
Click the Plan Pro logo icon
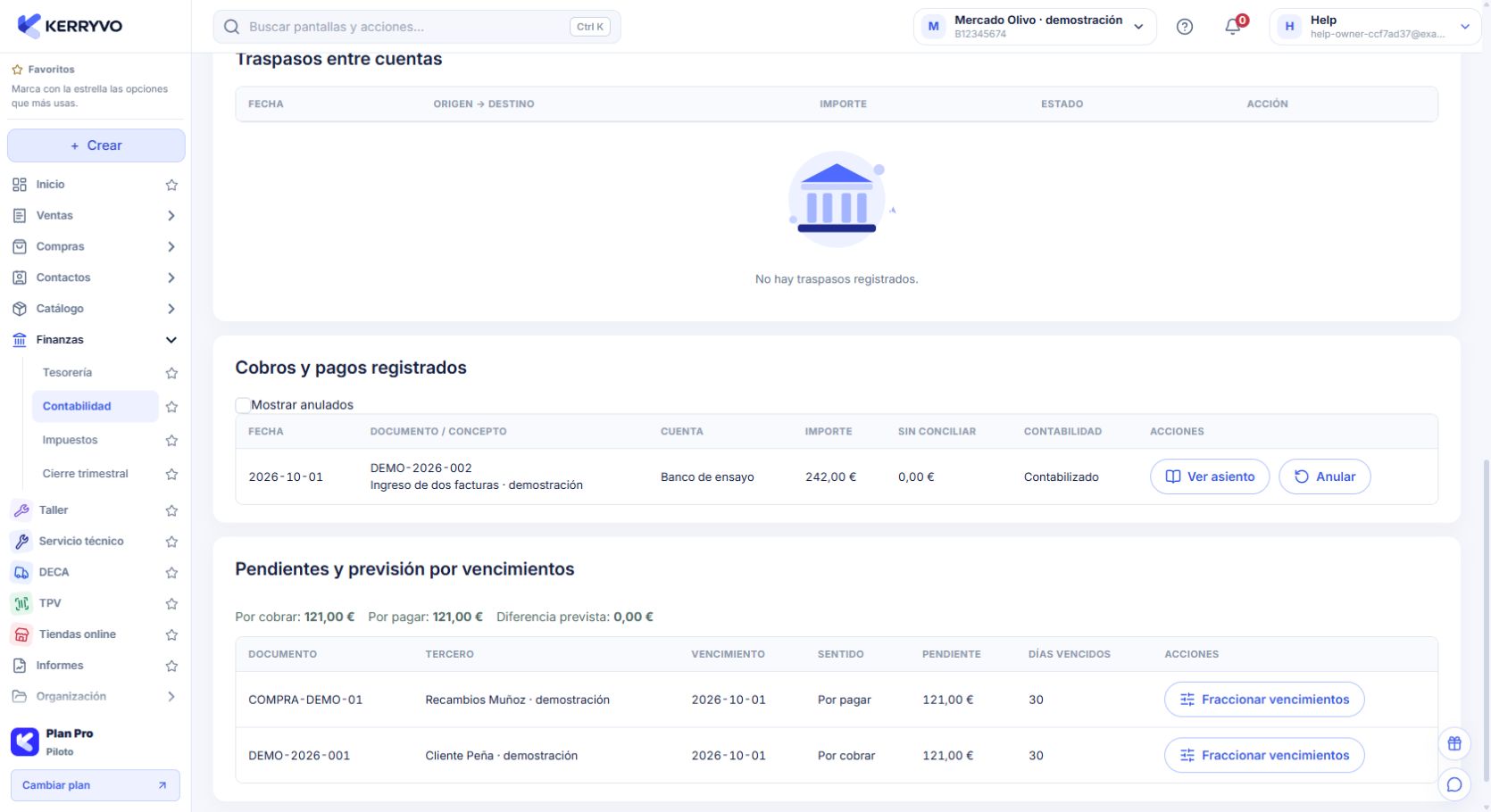[x=25, y=742]
